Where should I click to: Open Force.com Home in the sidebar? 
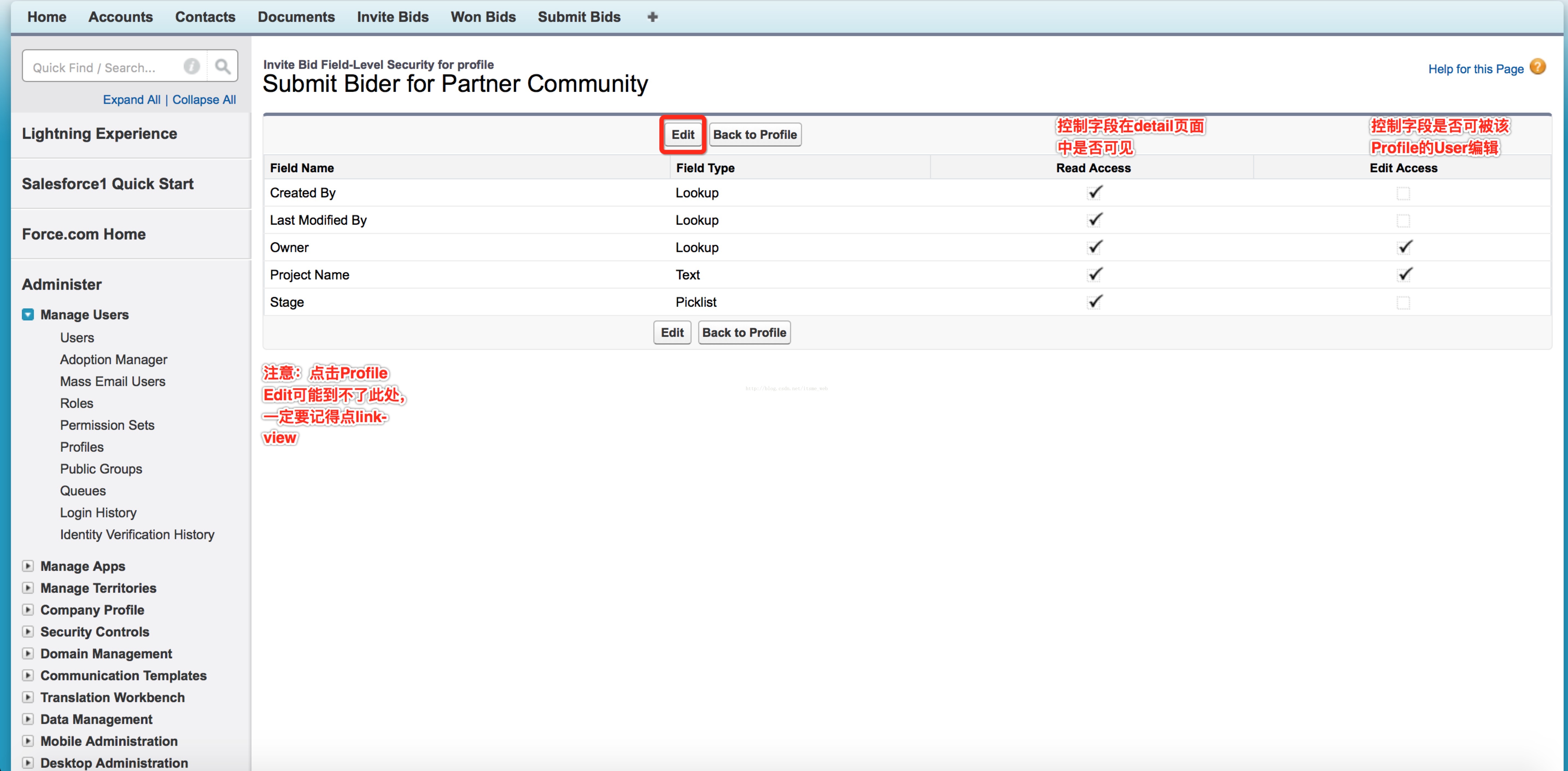click(83, 235)
